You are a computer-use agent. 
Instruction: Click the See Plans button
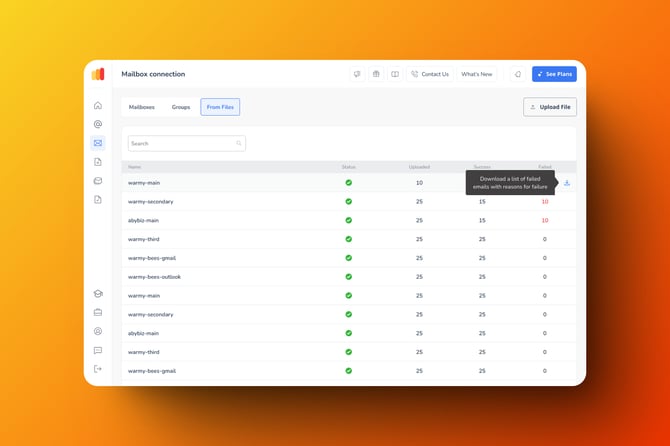click(554, 74)
